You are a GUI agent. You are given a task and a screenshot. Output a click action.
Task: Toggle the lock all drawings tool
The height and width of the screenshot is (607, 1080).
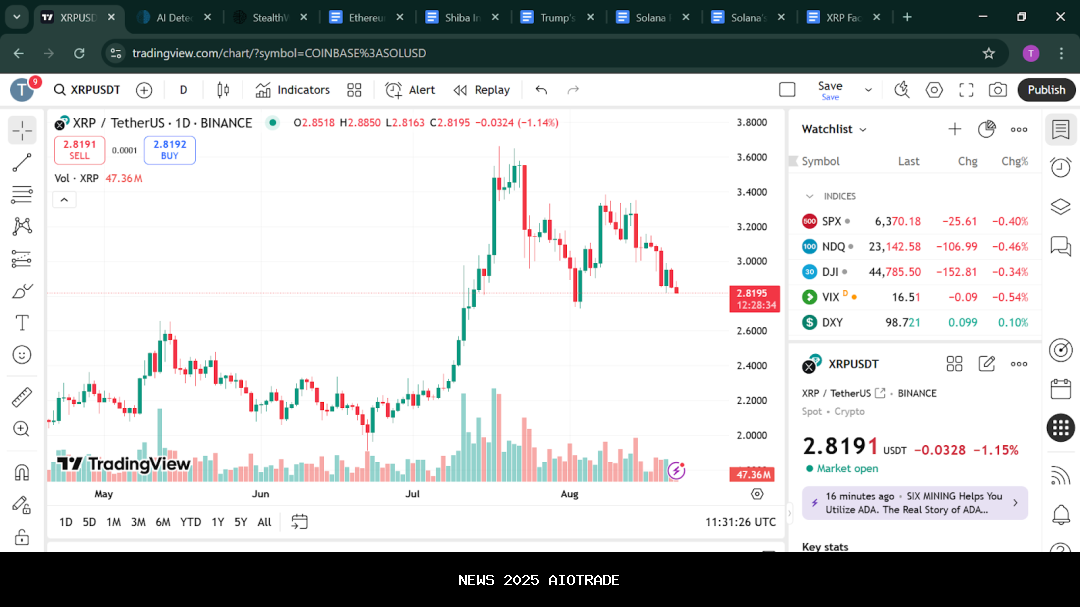pyautogui.click(x=22, y=537)
